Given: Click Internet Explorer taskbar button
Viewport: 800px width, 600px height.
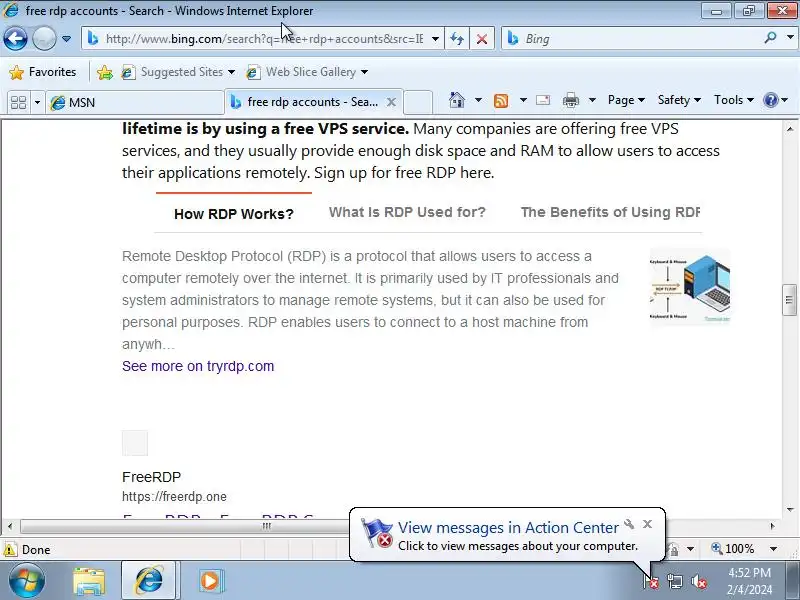Looking at the screenshot, I should point(148,581).
